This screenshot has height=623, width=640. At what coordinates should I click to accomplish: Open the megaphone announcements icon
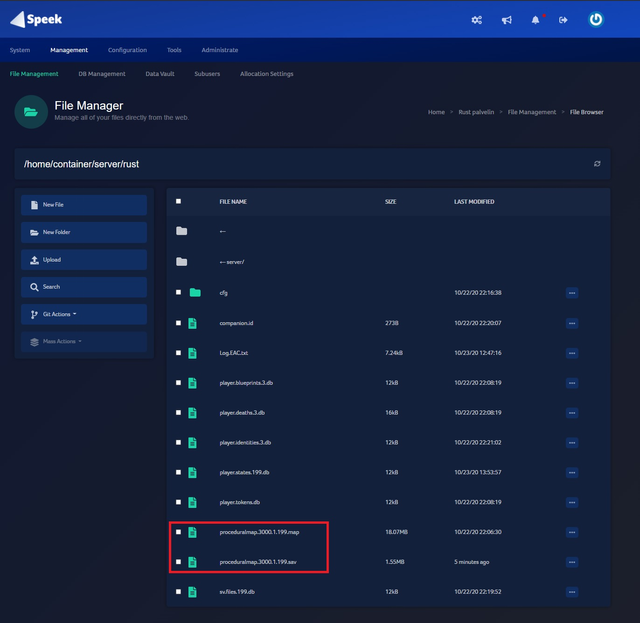507,20
